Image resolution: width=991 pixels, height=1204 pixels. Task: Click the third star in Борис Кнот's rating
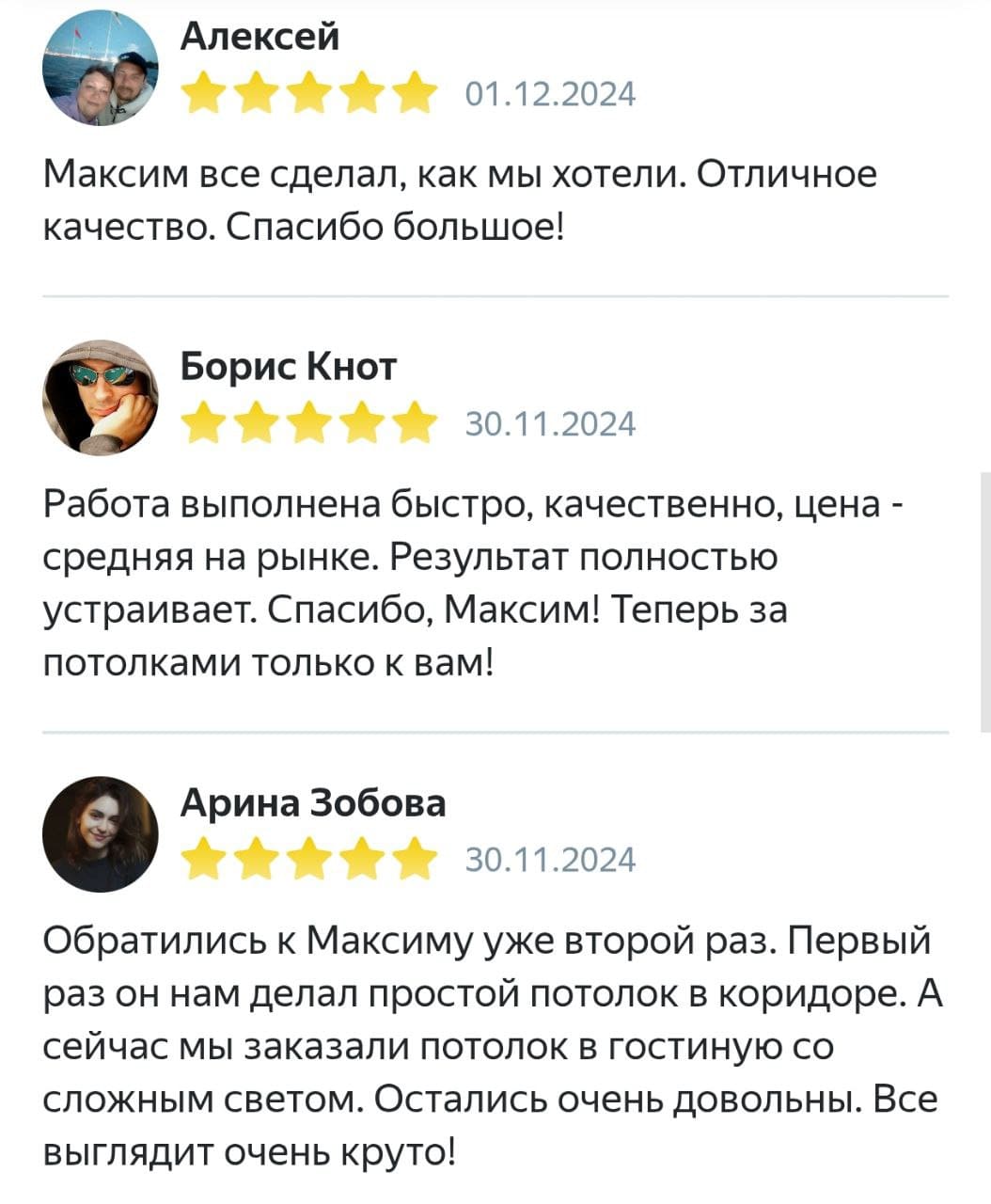[x=307, y=424]
